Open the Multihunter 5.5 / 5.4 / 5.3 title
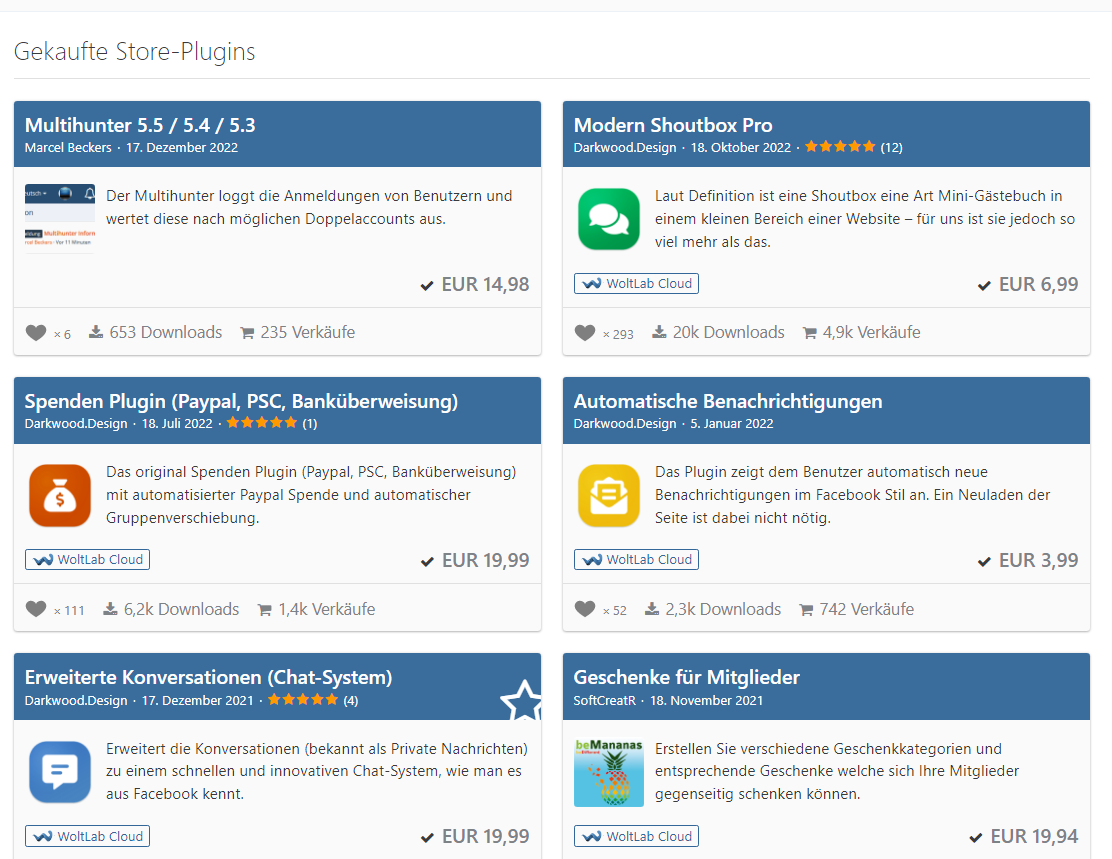1112x859 pixels. point(140,125)
